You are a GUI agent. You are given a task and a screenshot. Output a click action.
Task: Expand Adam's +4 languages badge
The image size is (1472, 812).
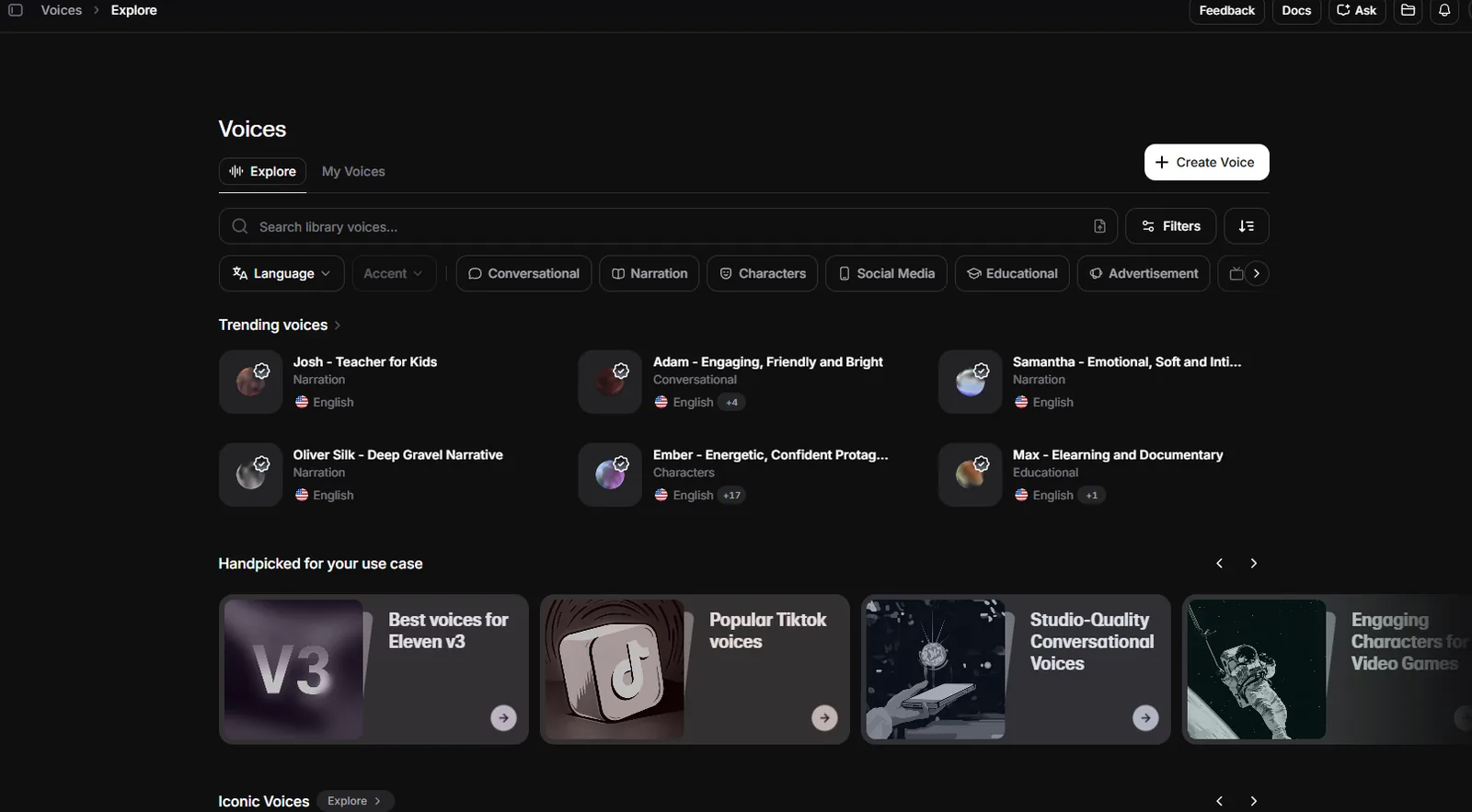(x=731, y=402)
